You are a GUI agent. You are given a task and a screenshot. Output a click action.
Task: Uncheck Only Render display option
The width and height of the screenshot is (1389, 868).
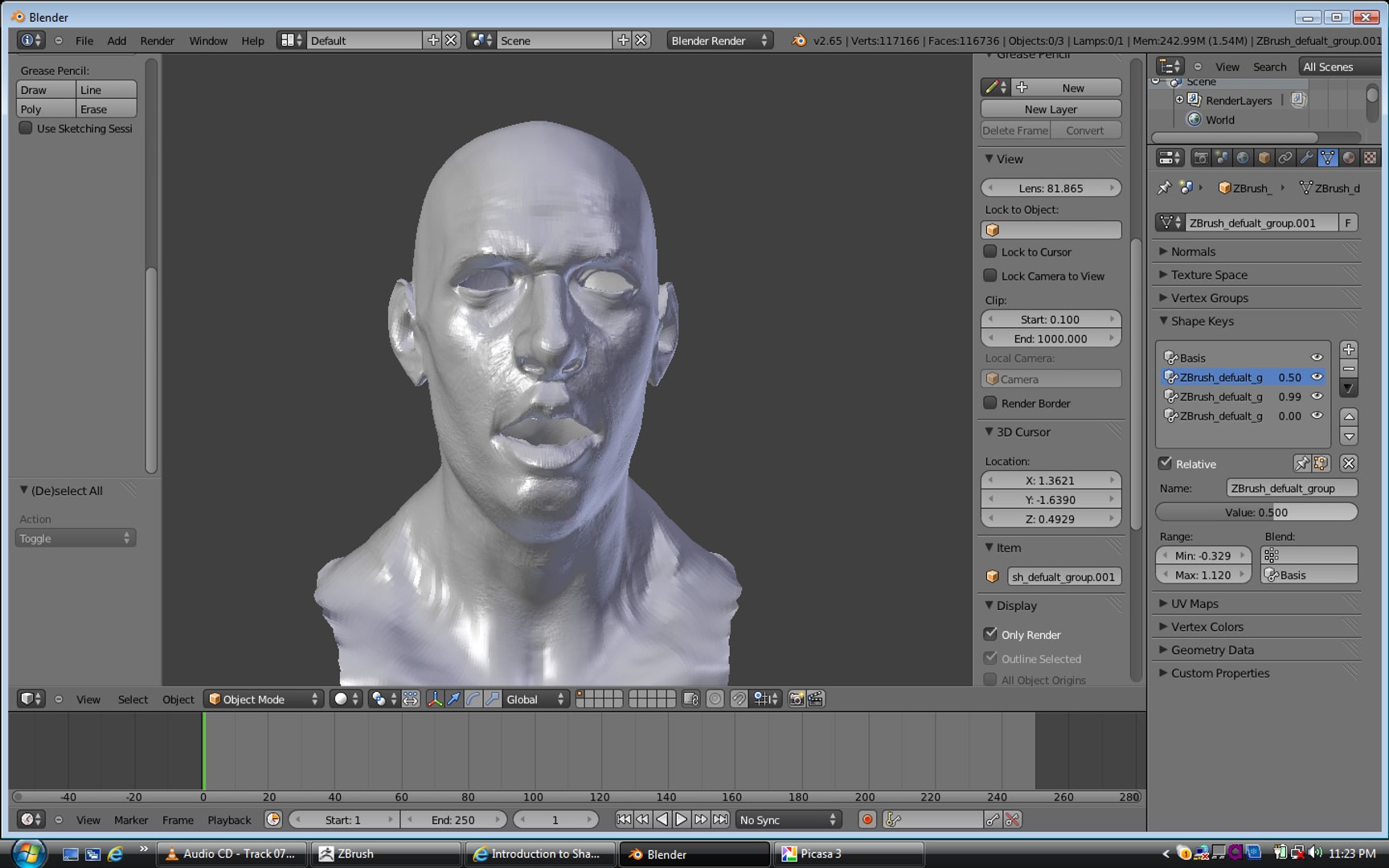(x=990, y=634)
